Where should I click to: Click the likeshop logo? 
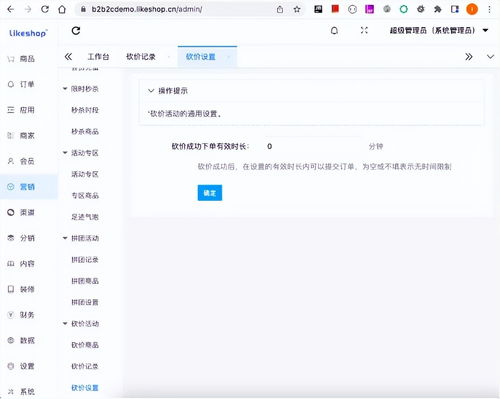coord(28,33)
